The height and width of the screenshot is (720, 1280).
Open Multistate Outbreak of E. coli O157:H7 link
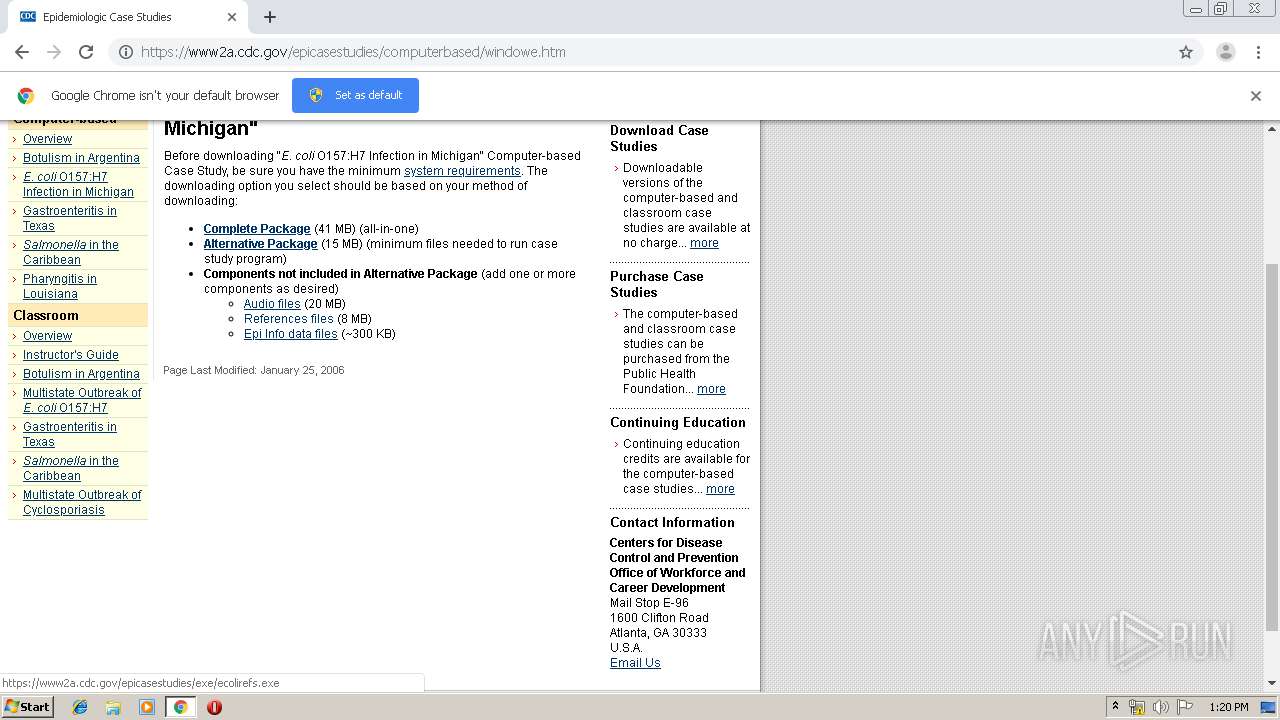[x=82, y=400]
